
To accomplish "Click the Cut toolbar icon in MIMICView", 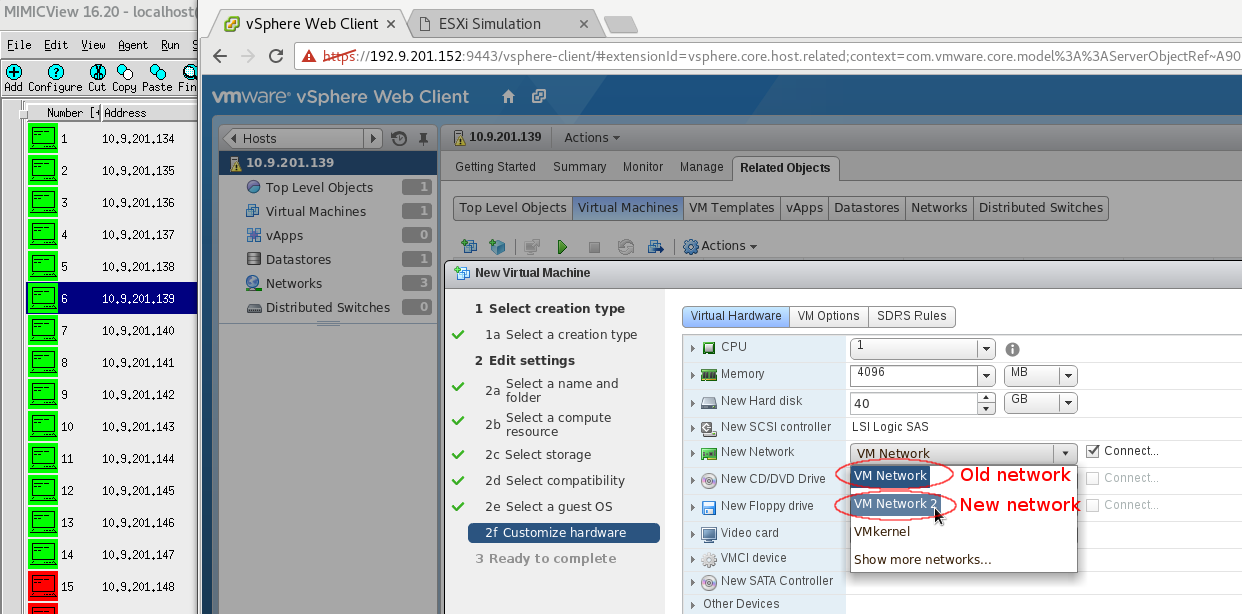I will tap(97, 72).
